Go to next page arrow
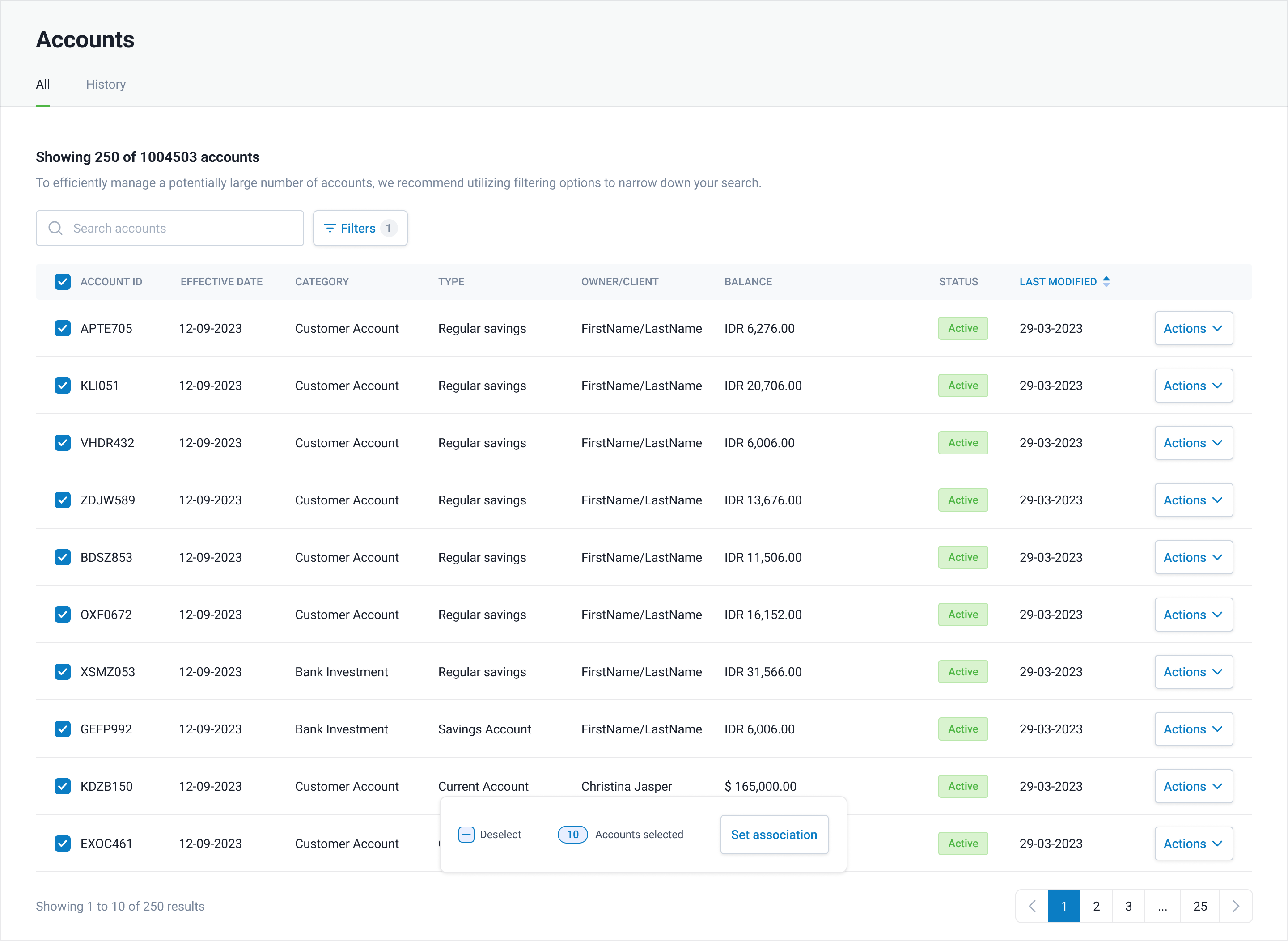The image size is (1288, 941). (1236, 906)
